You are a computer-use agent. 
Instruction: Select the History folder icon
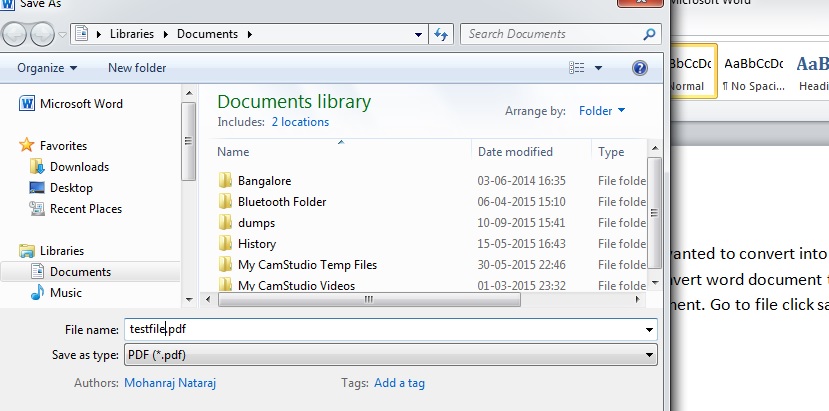[225, 243]
